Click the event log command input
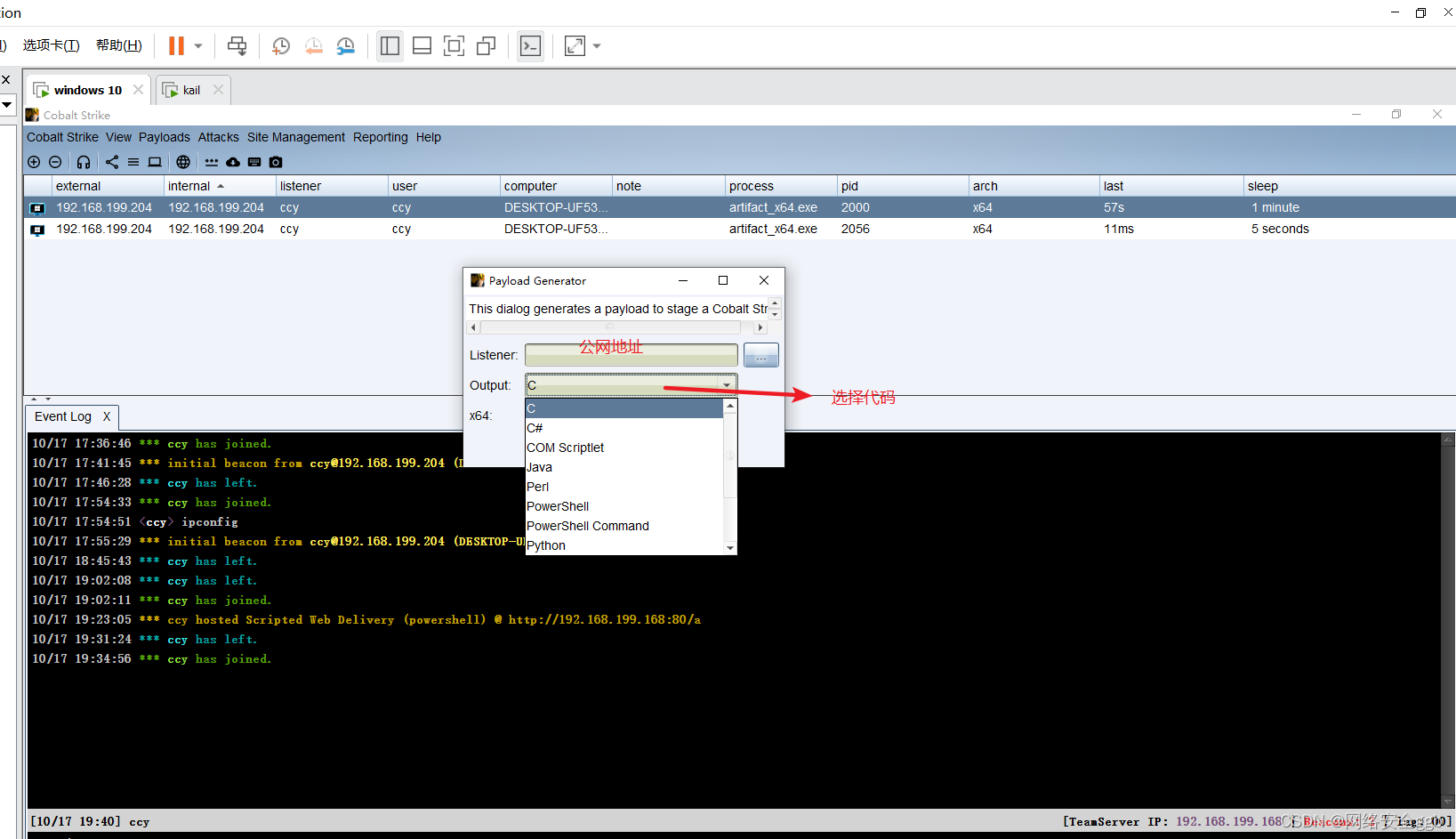This screenshot has height=839, width=1456. [740, 835]
